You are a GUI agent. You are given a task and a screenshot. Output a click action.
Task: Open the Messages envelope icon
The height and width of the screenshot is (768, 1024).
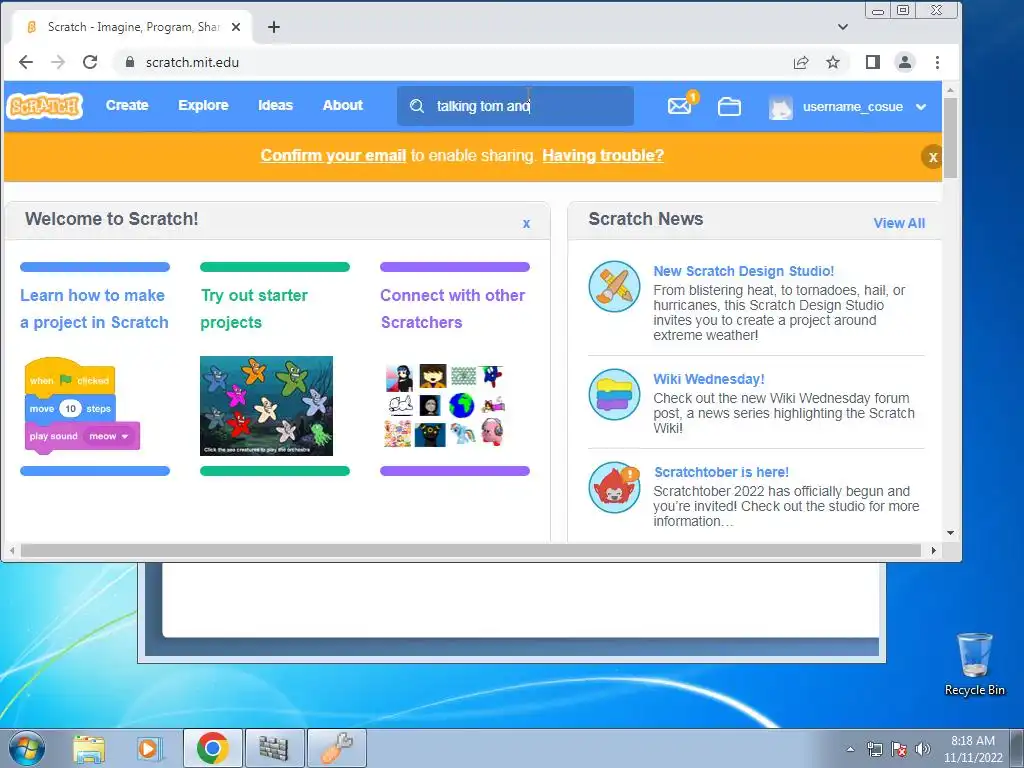point(680,106)
